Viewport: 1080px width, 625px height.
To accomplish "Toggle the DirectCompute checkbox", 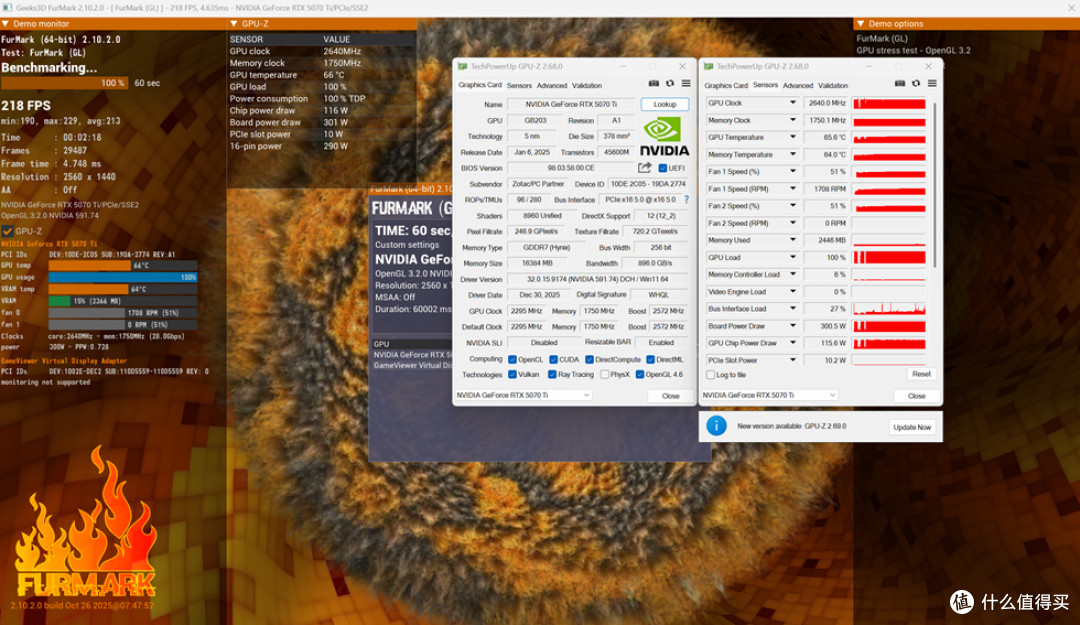I will click(x=590, y=359).
